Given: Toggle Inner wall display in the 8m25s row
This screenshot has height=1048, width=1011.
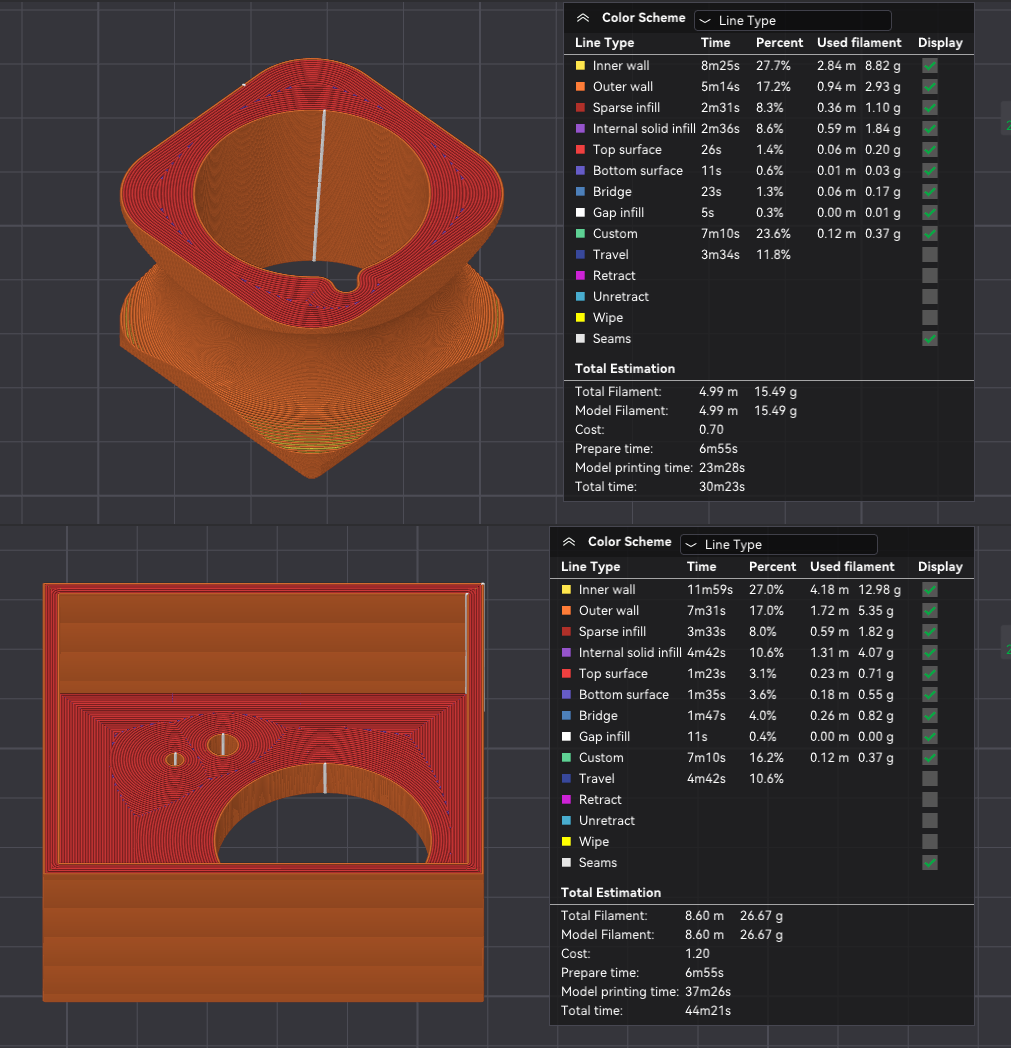Looking at the screenshot, I should click(x=929, y=66).
